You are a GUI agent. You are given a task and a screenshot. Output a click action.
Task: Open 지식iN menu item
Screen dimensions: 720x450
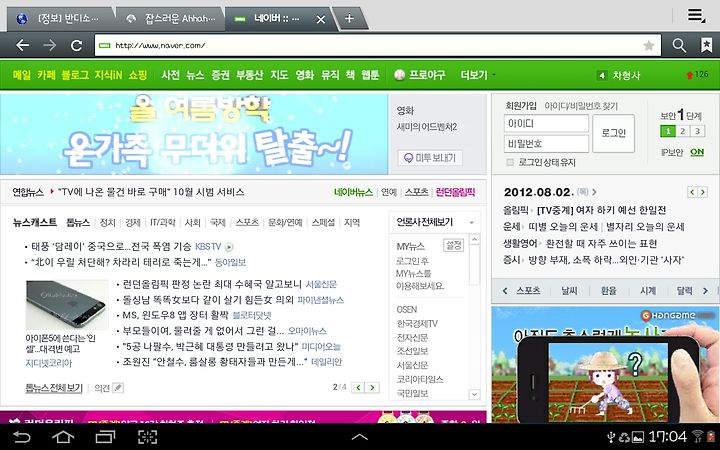pyautogui.click(x=108, y=75)
